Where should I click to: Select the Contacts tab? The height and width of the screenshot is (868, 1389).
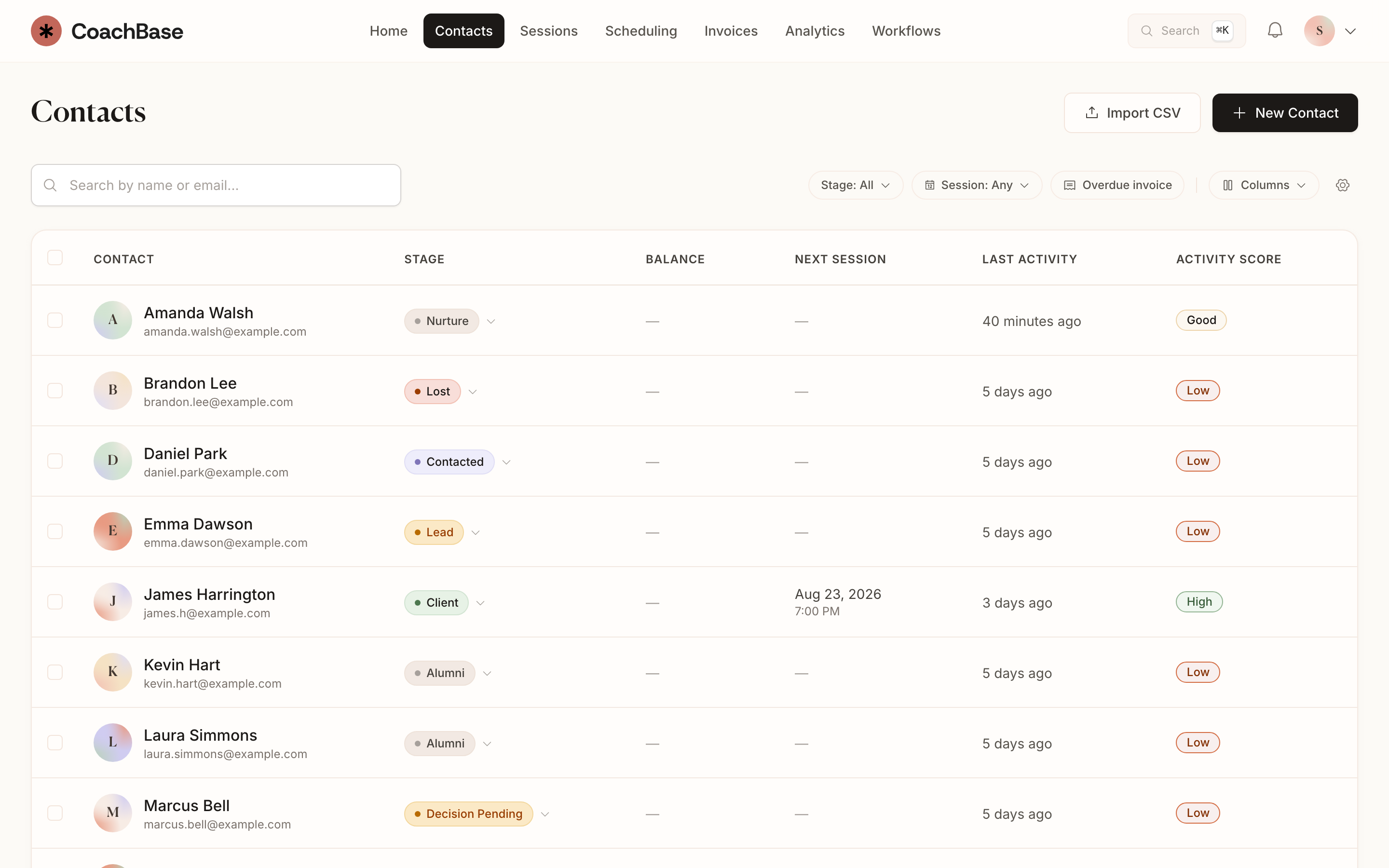pyautogui.click(x=464, y=31)
